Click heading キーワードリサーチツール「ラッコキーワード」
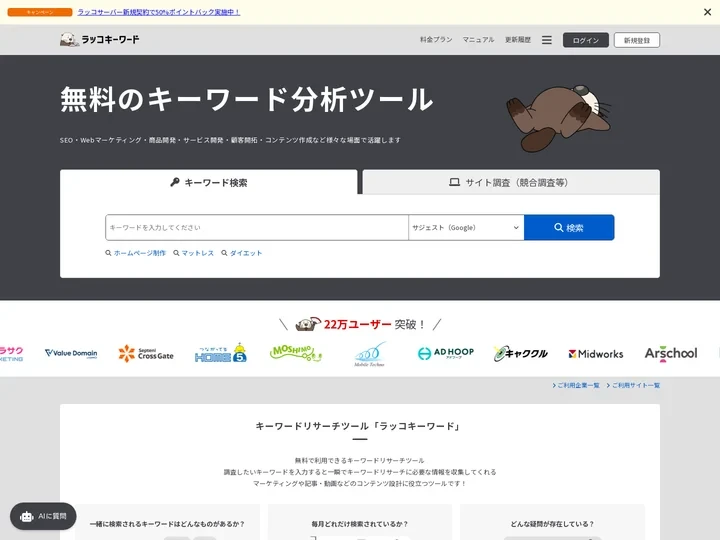Viewport: 720px width, 540px height. click(x=359, y=426)
